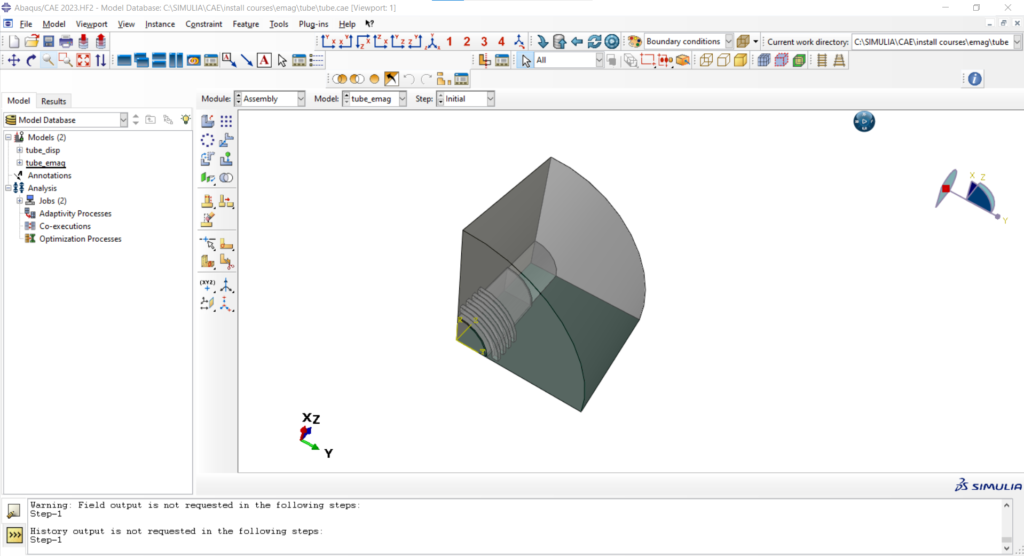Toggle mesh visibility with blue cube icon
This screenshot has height=556, width=1024.
click(x=763, y=60)
